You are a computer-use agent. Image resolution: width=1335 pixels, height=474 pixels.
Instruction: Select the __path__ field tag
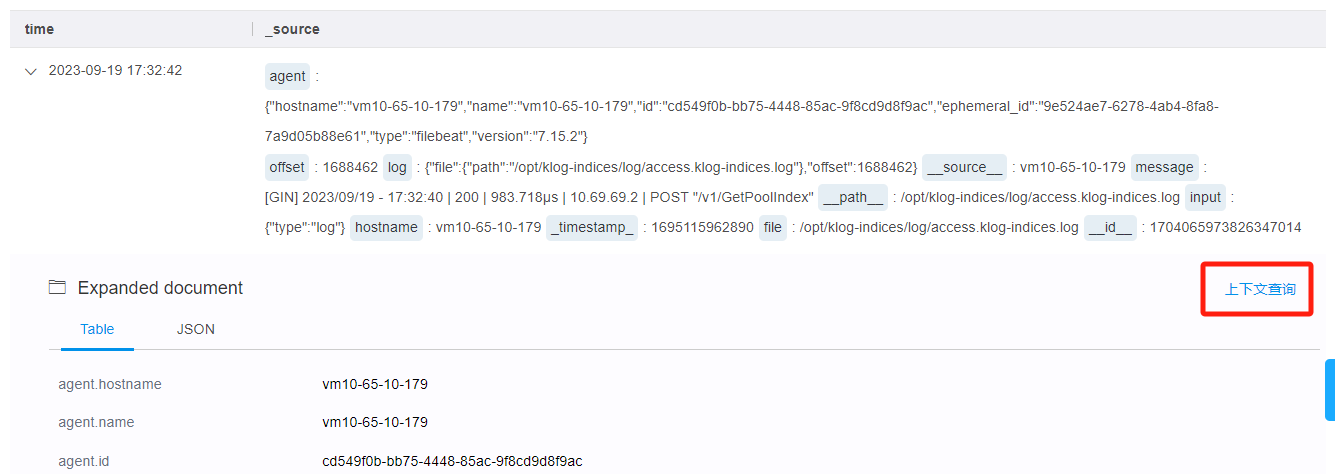853,197
